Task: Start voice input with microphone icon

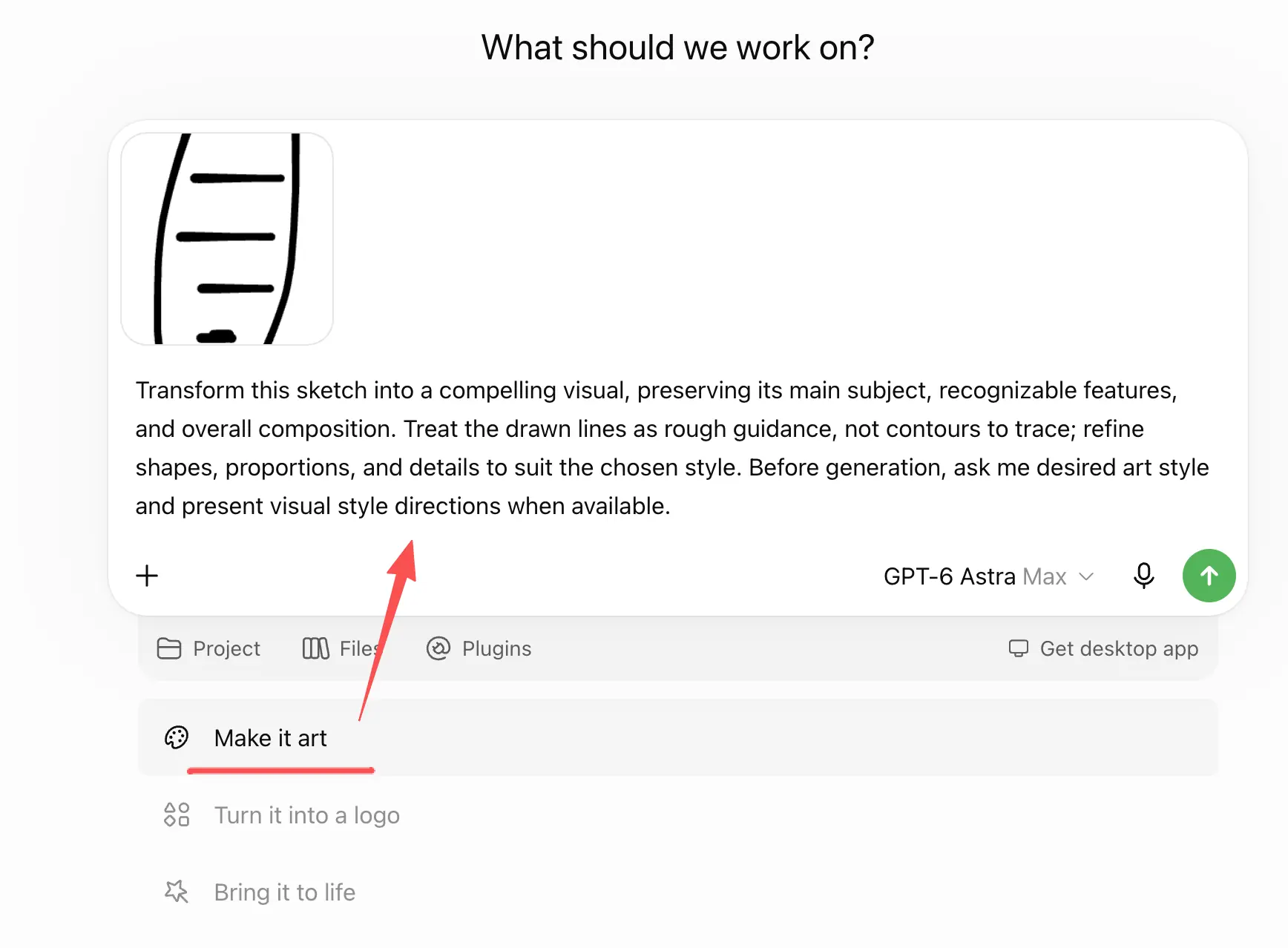Action: tap(1143, 576)
